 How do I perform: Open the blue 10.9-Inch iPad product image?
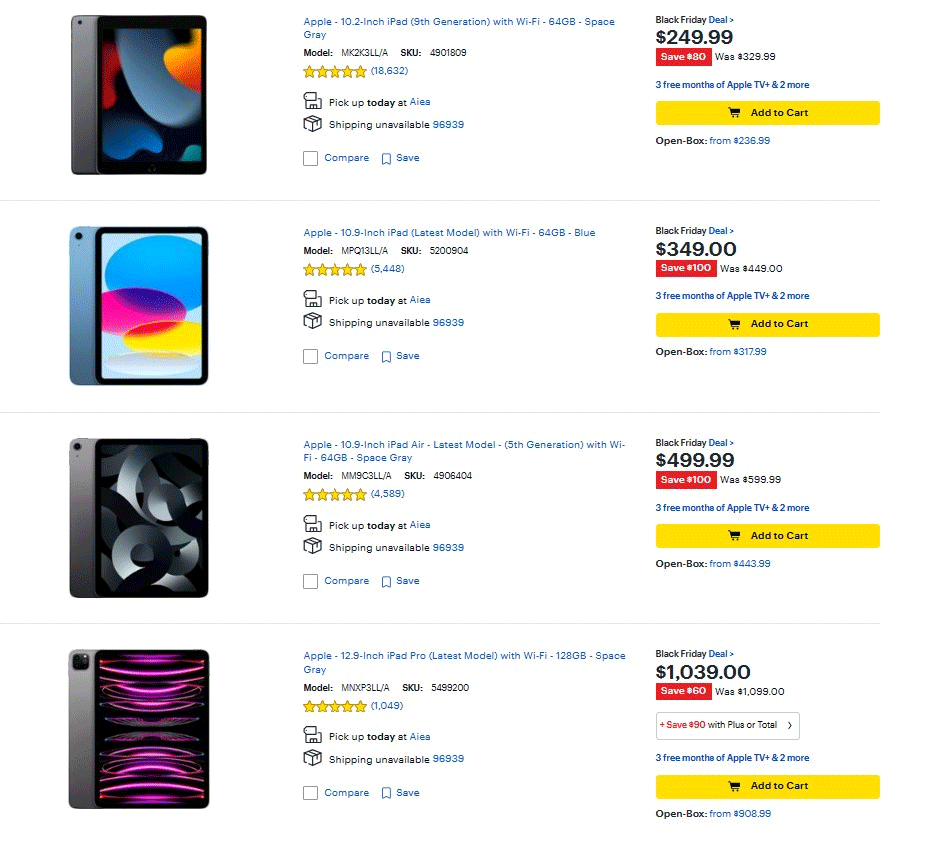(139, 305)
